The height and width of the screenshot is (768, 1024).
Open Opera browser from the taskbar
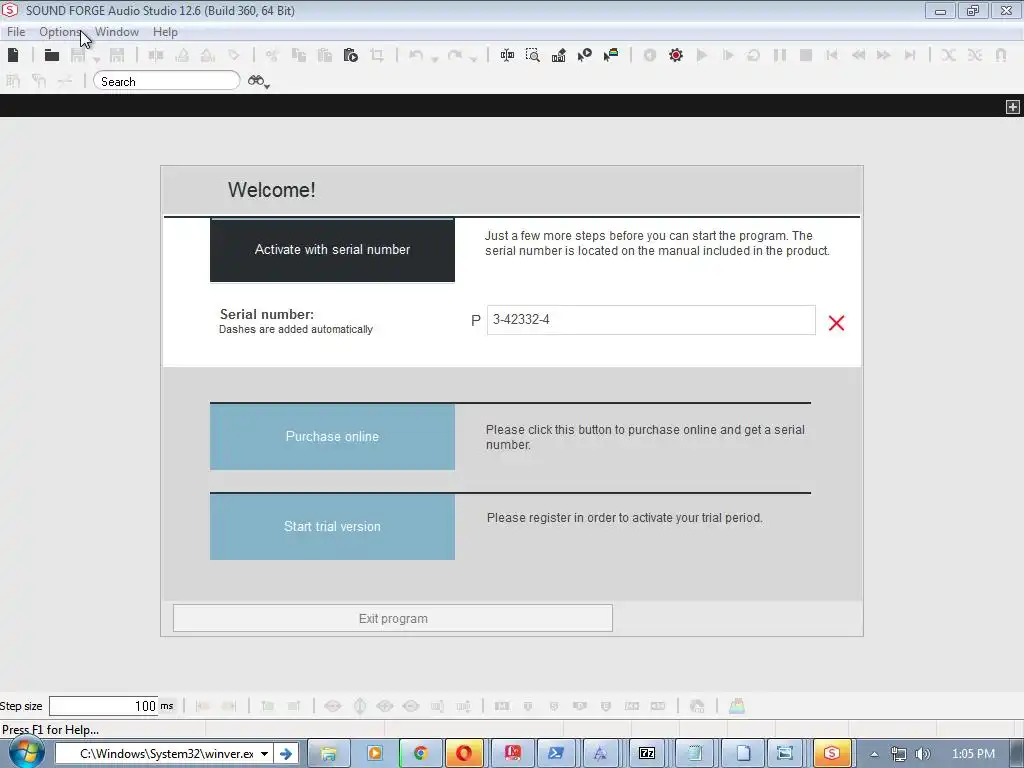tap(464, 754)
